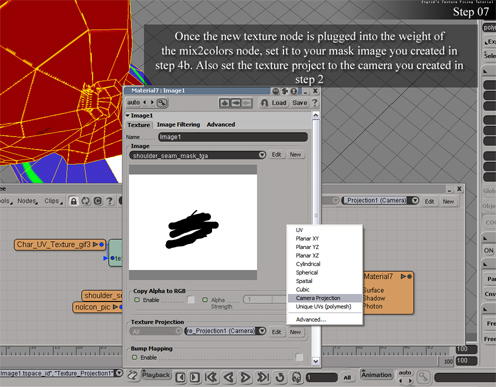The width and height of the screenshot is (496, 387).
Task: Click the lock icon in render tree toolbar
Action: tap(73, 201)
